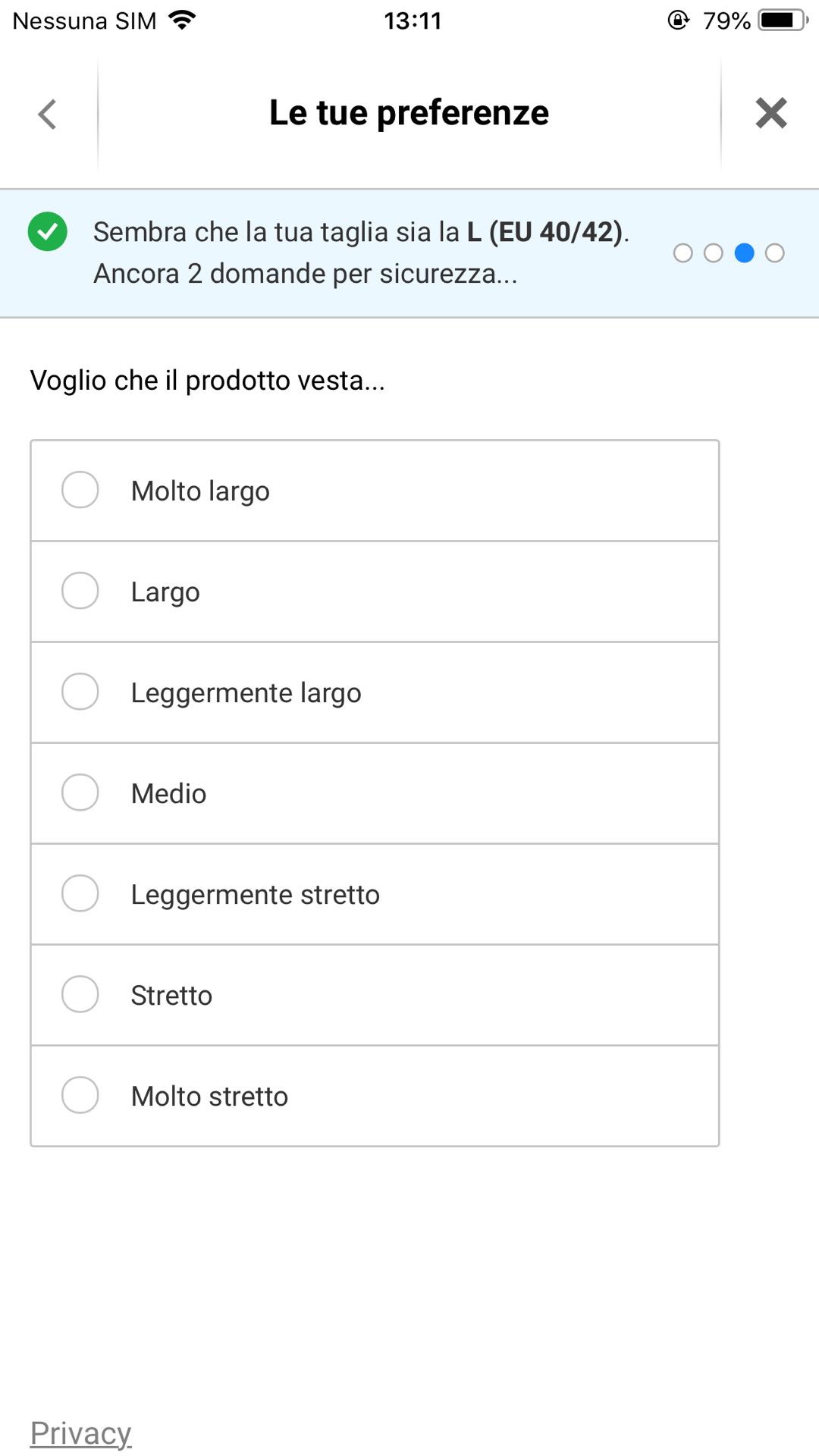Select 'Leggermente largo' radio option

tap(80, 692)
